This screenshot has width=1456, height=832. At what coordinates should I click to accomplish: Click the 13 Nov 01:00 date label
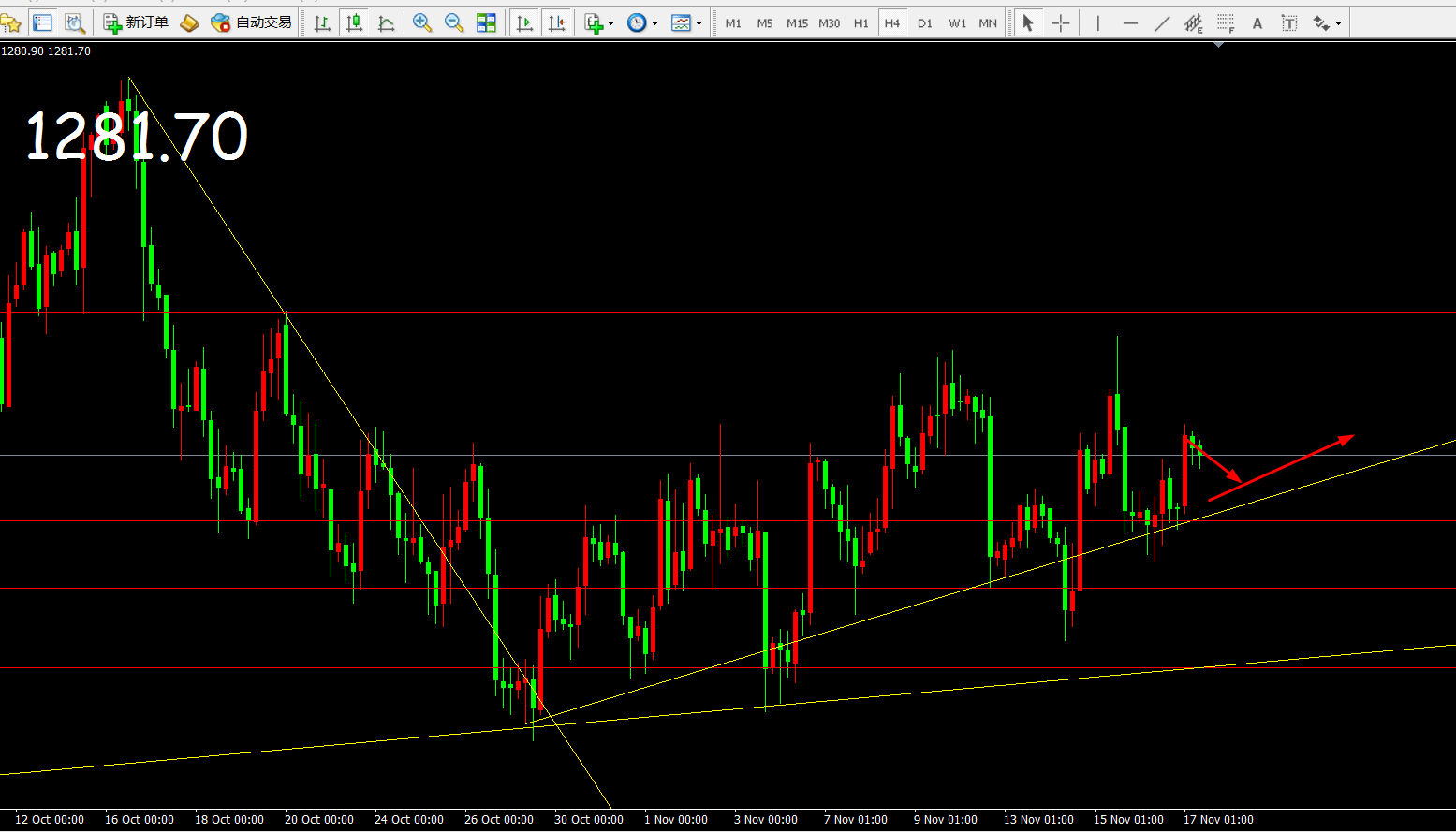pyautogui.click(x=1038, y=820)
